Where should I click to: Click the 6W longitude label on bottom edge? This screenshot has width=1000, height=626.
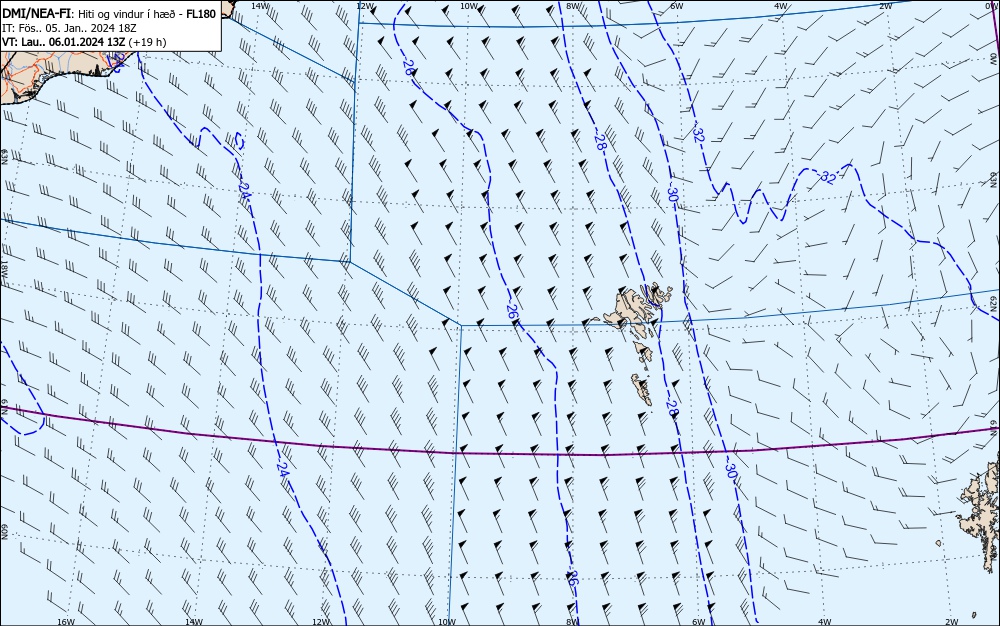pyautogui.click(x=699, y=622)
